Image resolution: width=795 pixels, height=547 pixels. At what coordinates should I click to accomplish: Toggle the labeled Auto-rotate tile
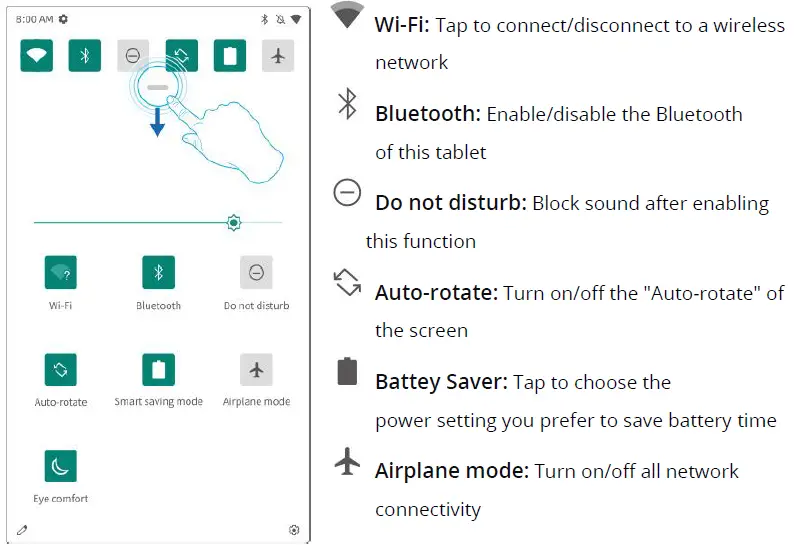[61, 369]
